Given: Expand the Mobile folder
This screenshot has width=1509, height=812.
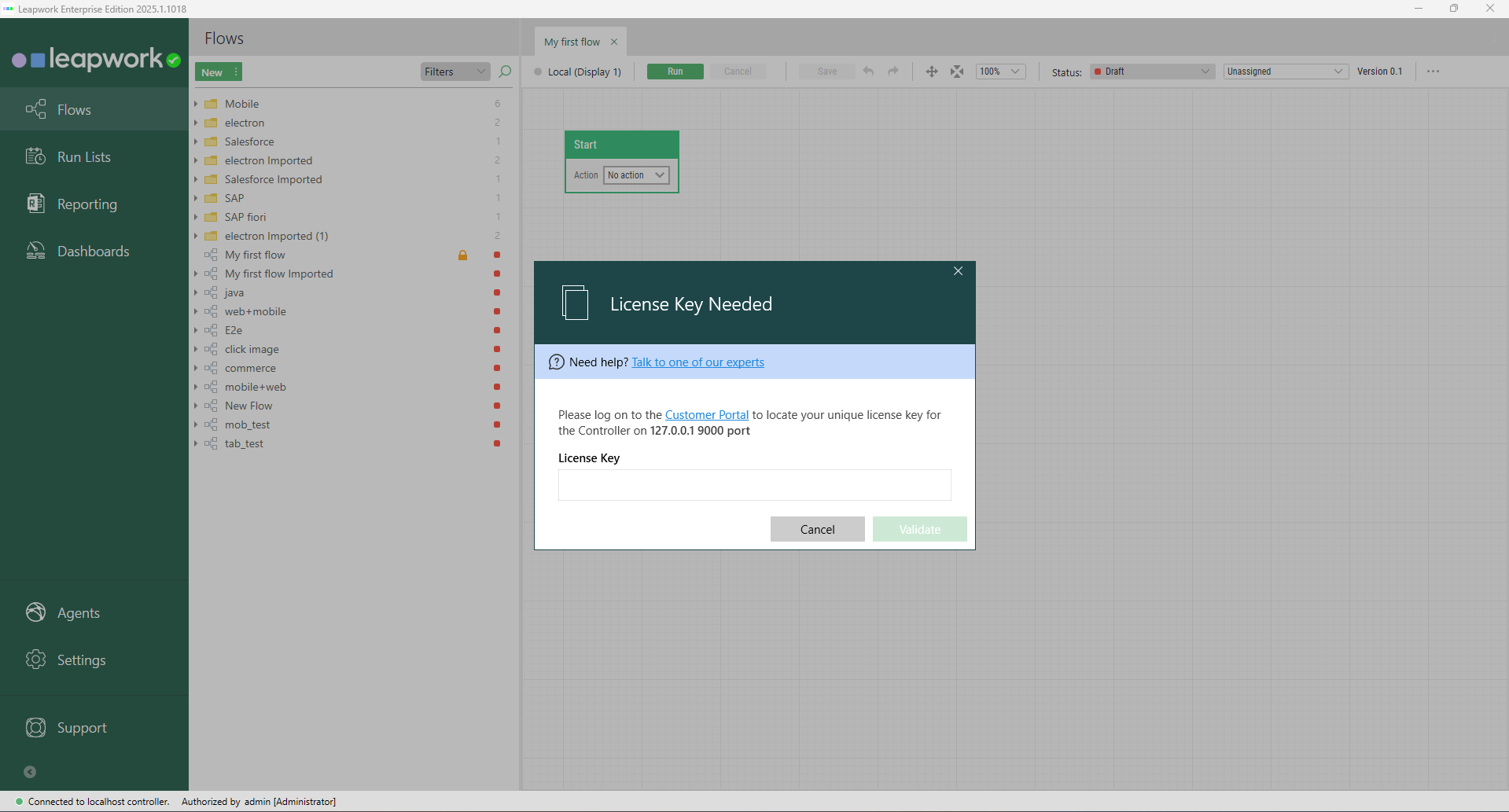Looking at the screenshot, I should (x=196, y=104).
